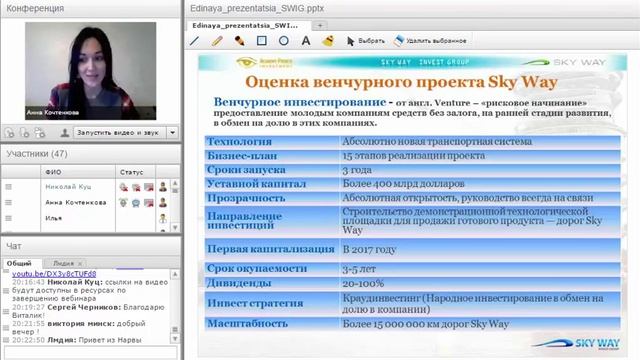This screenshot has height=360, width=640.
Task: Click Запустить видео и звук button
Action: pos(120,133)
